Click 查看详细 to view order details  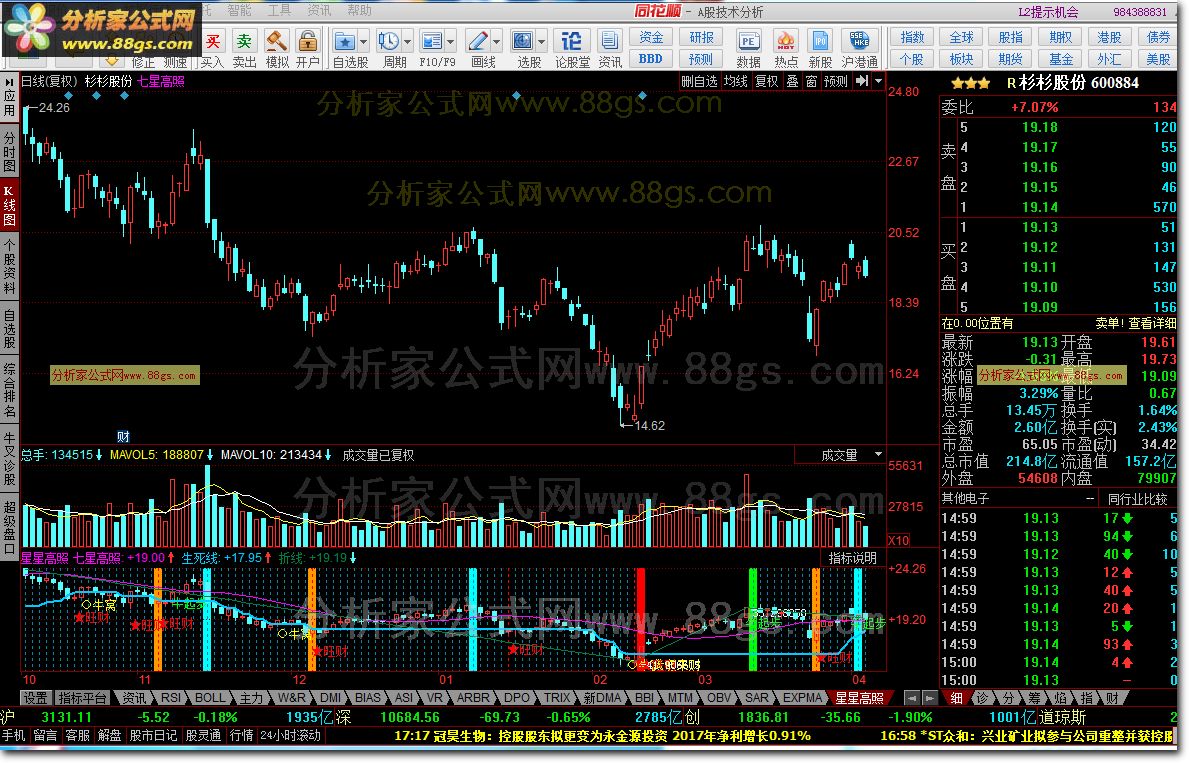(x=1152, y=323)
